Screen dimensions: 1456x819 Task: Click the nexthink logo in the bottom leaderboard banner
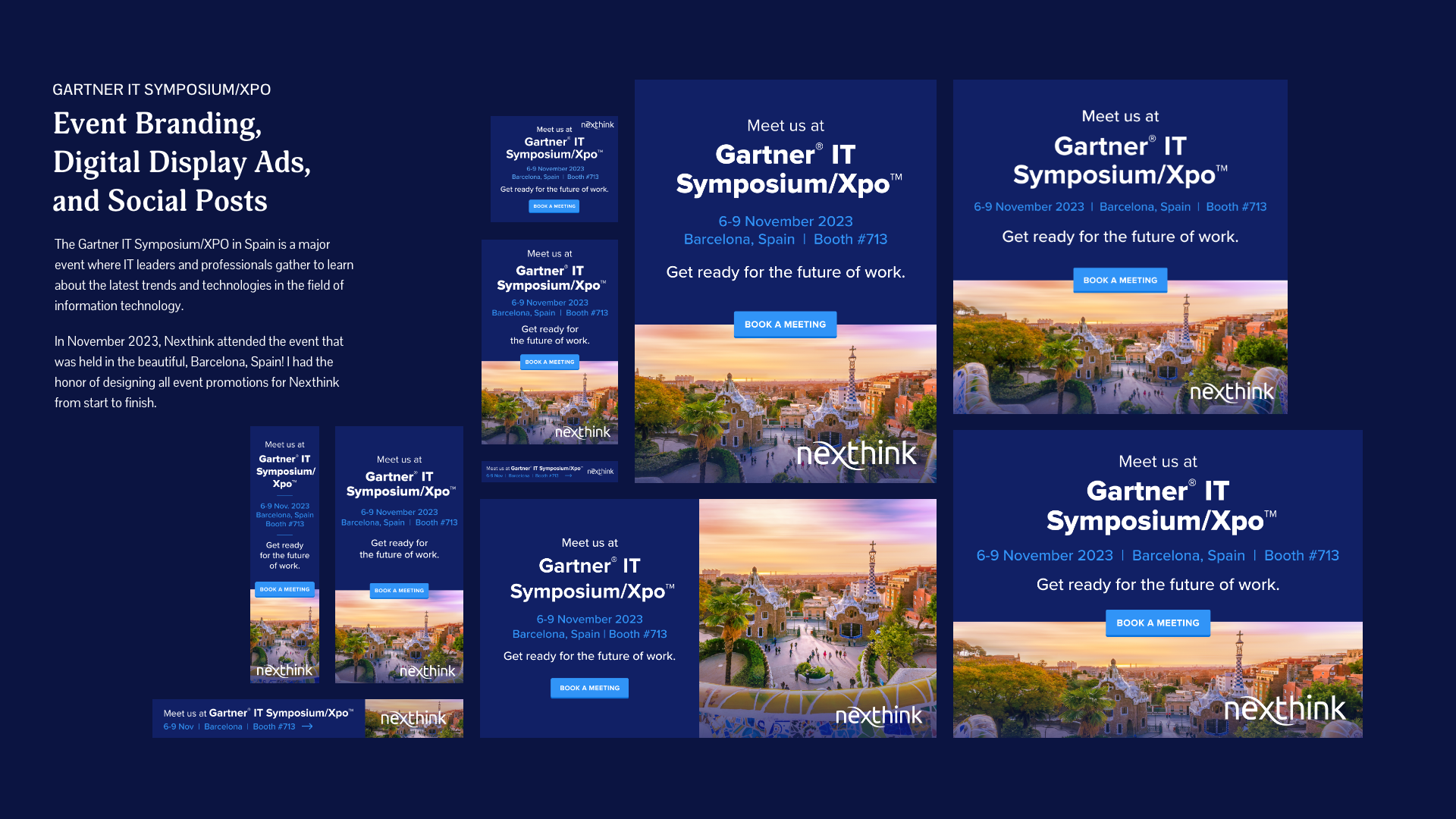[413, 718]
